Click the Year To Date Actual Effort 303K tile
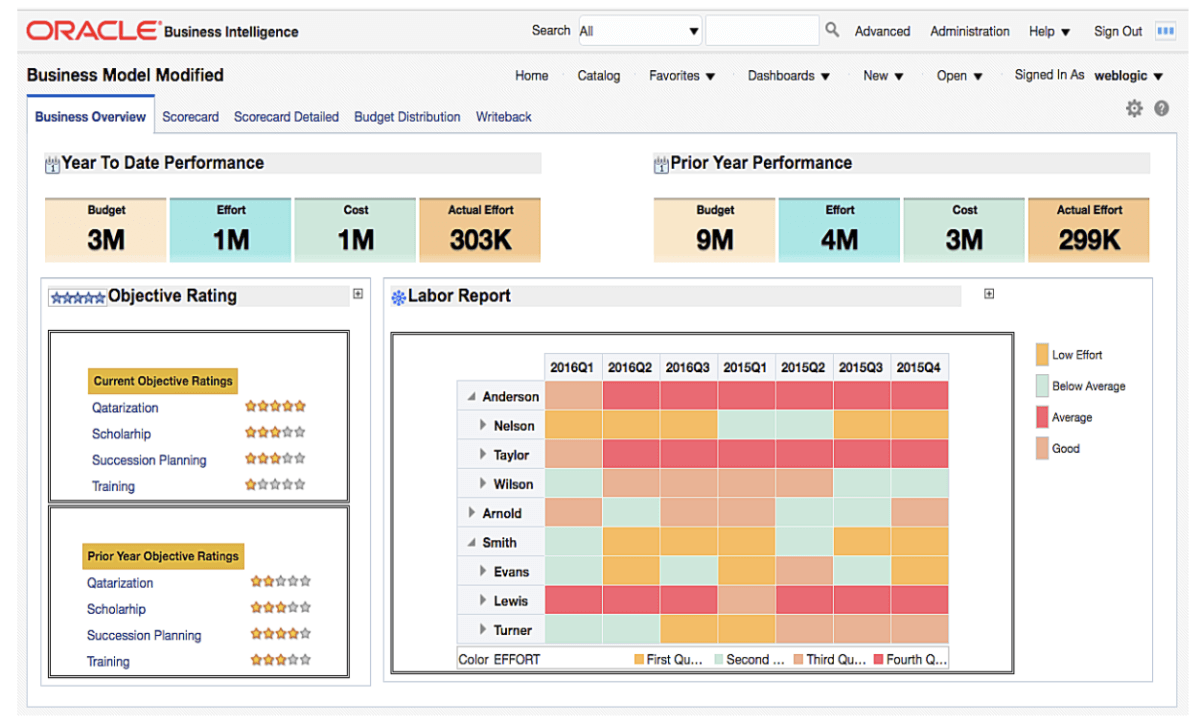The image size is (1200, 727). pos(480,230)
